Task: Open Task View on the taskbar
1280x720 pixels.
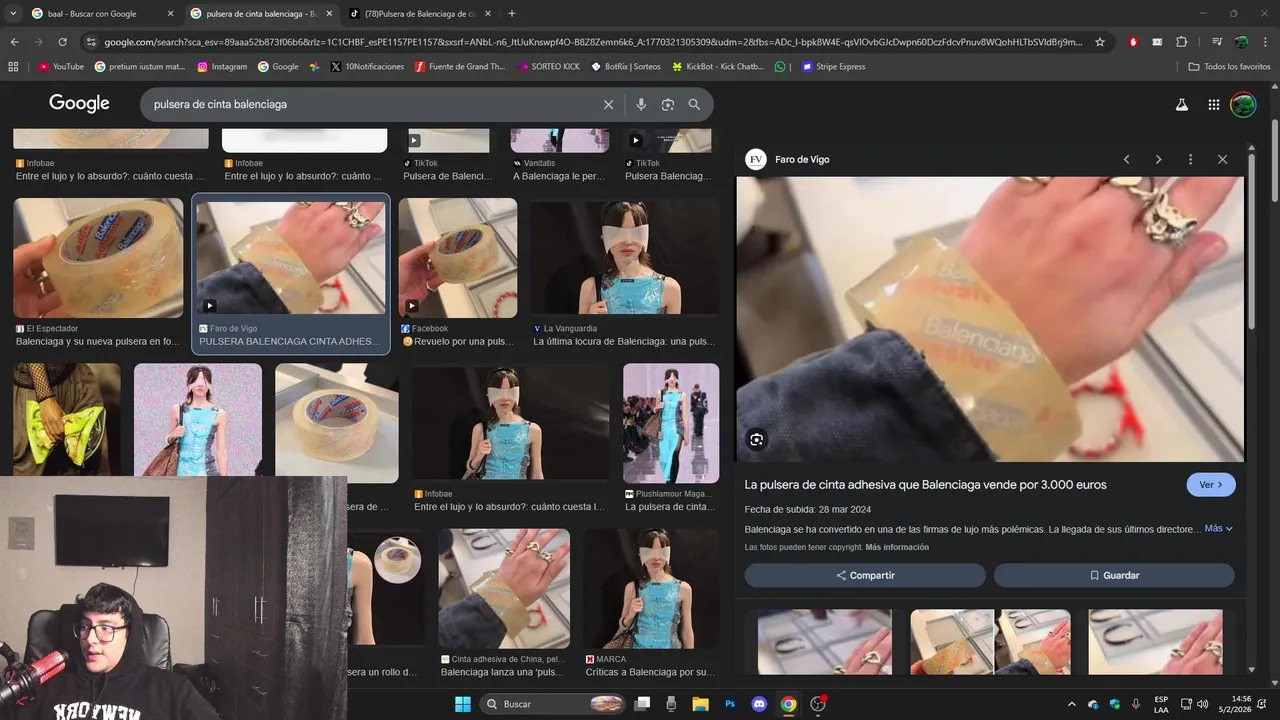Action: pyautogui.click(x=643, y=704)
